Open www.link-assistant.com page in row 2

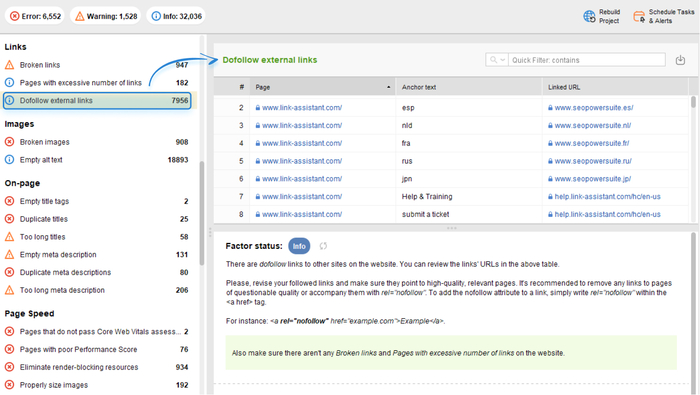coord(302,108)
